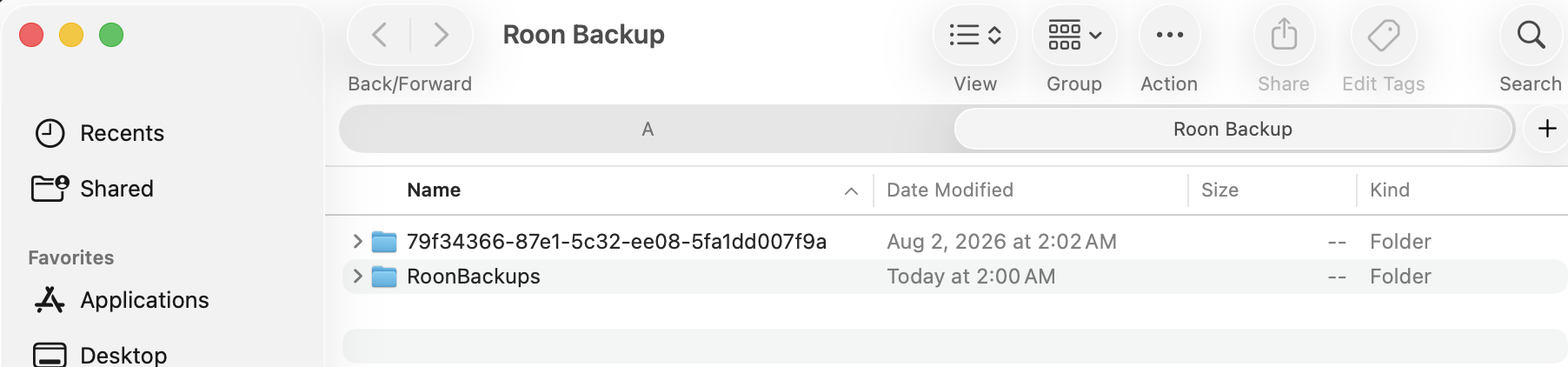This screenshot has width=1568, height=367.
Task: Open Search with the magnifier icon
Action: click(x=1531, y=35)
